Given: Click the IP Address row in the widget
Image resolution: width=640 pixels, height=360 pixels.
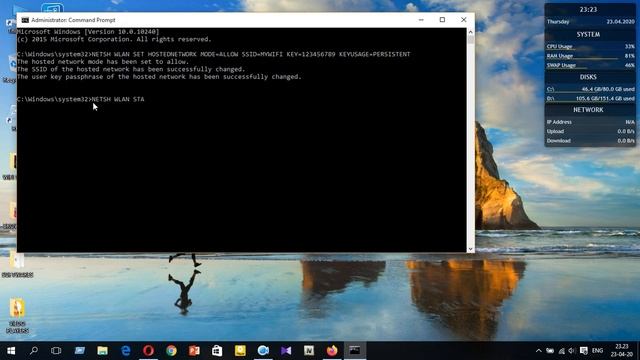Looking at the screenshot, I should pyautogui.click(x=590, y=122).
